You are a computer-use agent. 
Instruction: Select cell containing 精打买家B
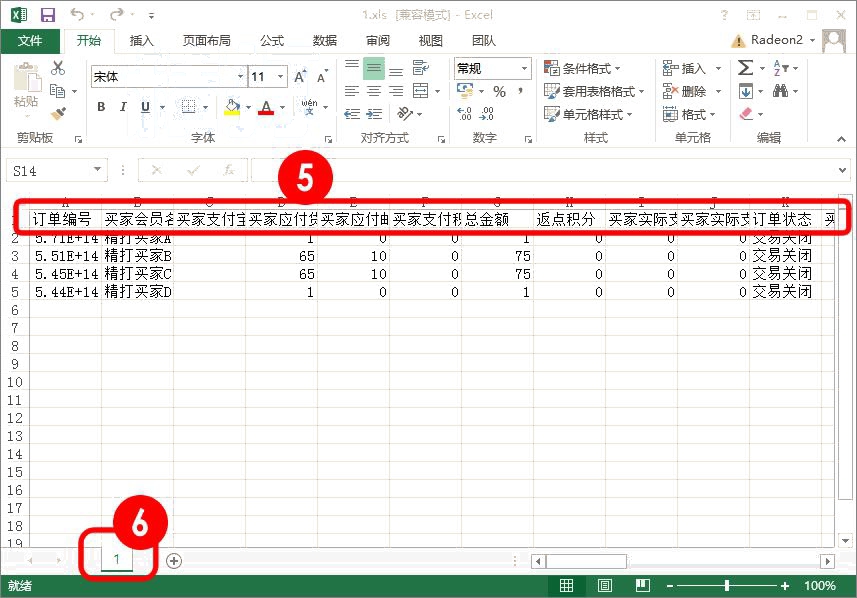pos(138,256)
